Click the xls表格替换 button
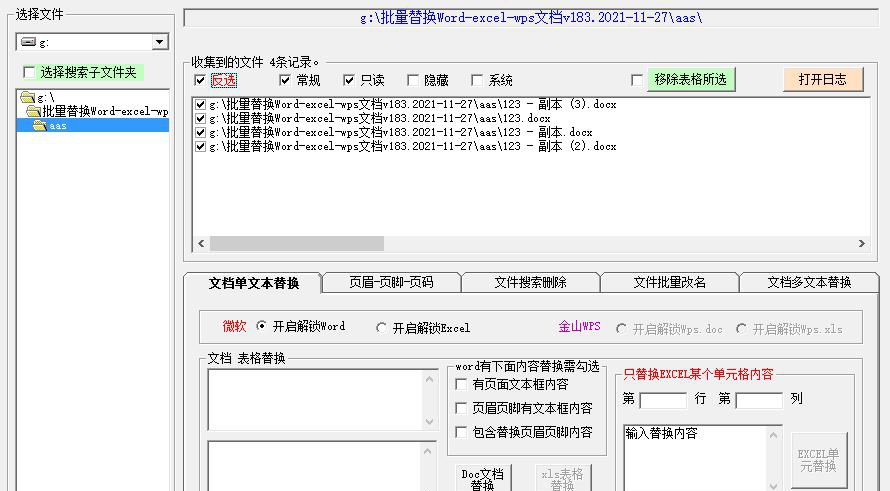Viewport: 890px width, 491px height. (562, 478)
